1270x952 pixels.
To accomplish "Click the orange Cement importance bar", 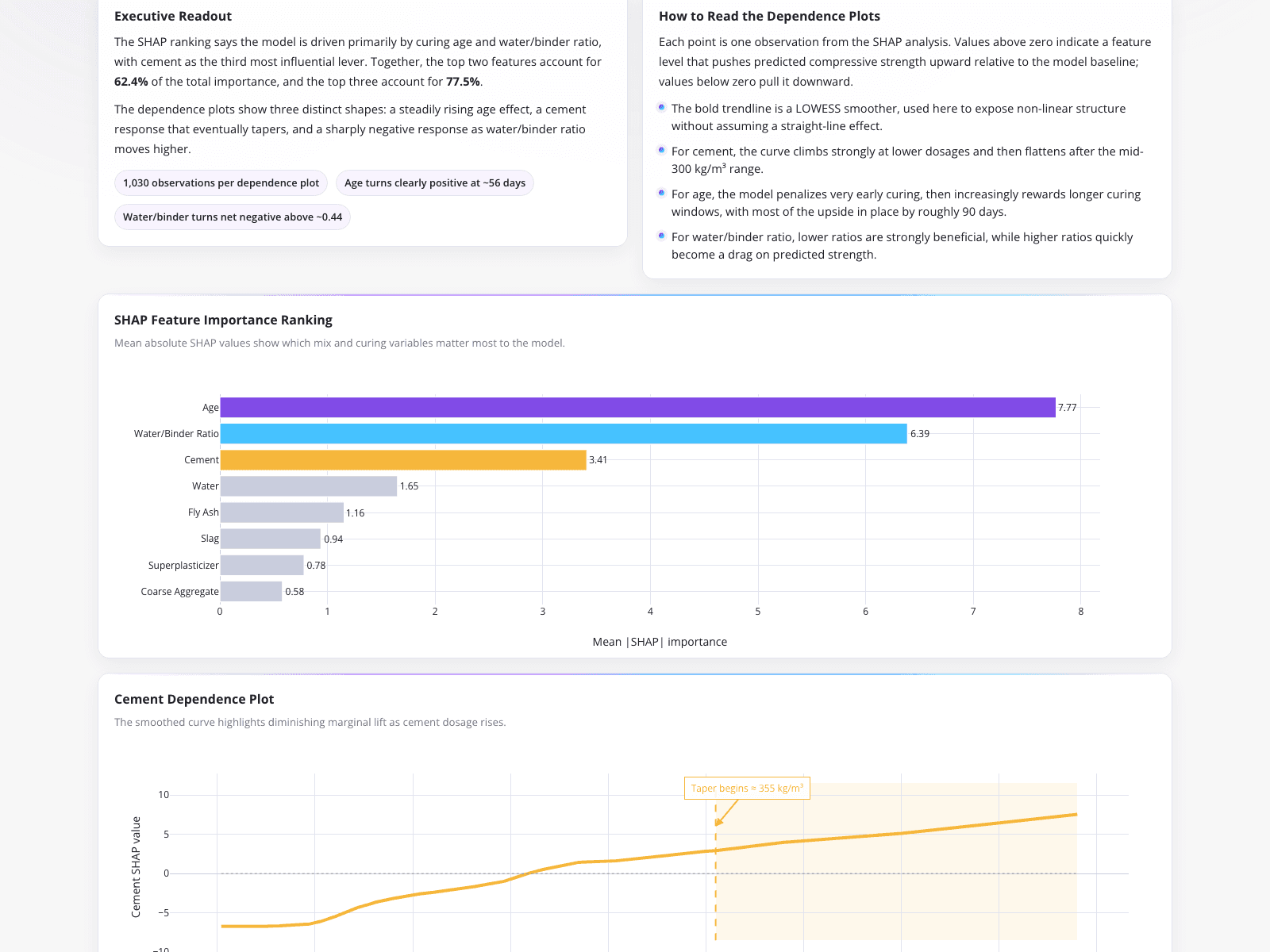I will coord(403,460).
